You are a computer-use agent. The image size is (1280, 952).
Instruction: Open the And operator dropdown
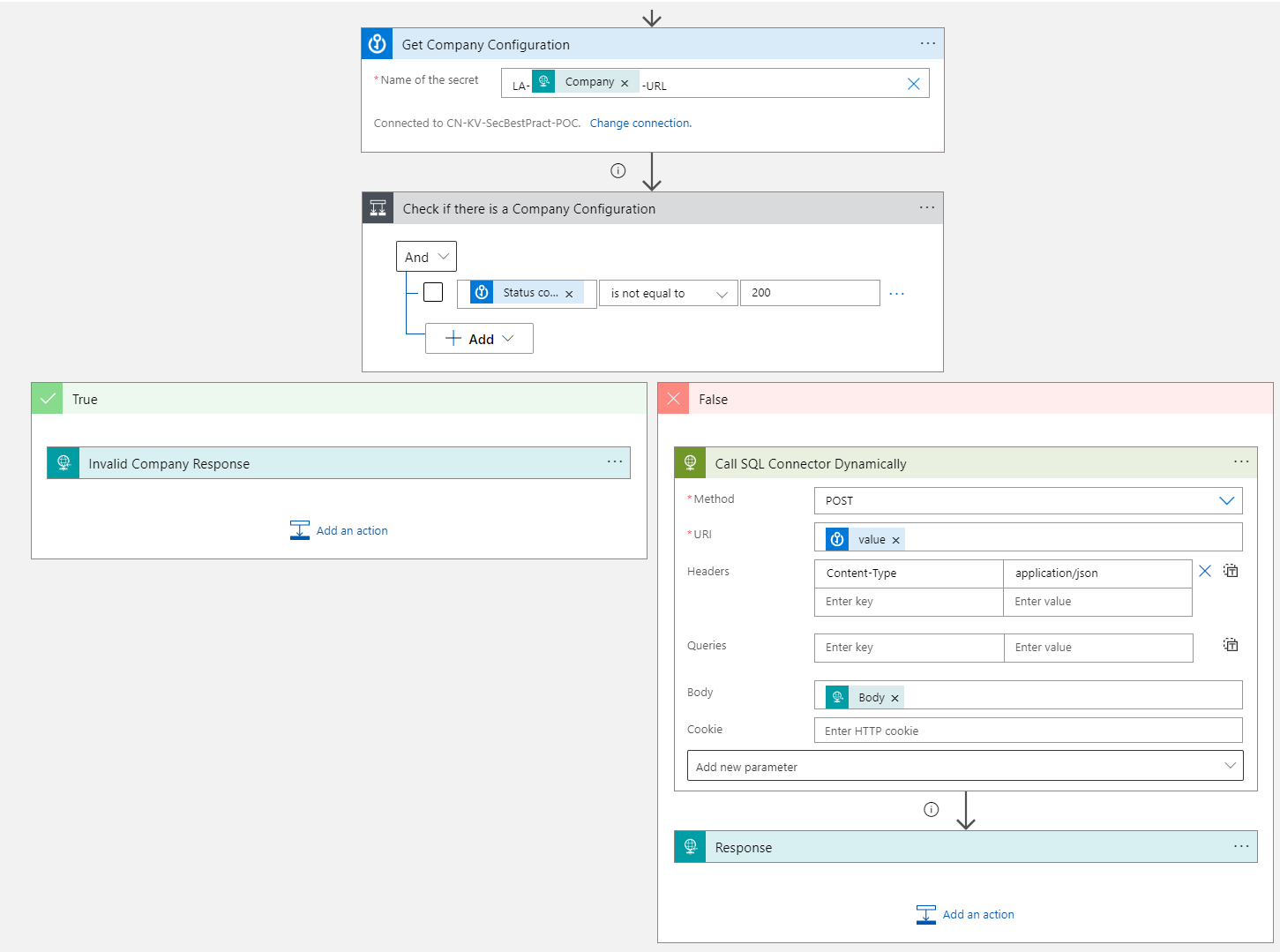426,257
